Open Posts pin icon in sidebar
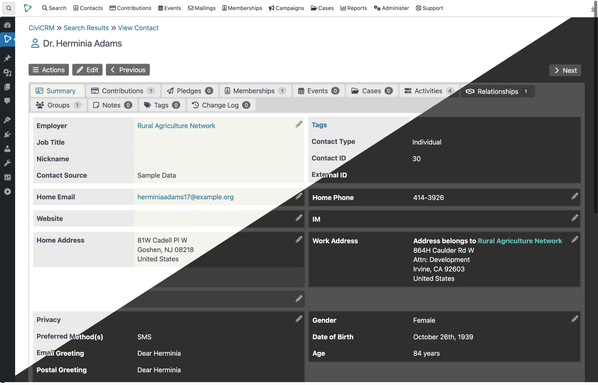Image resolution: width=598 pixels, height=385 pixels. [x=7, y=58]
